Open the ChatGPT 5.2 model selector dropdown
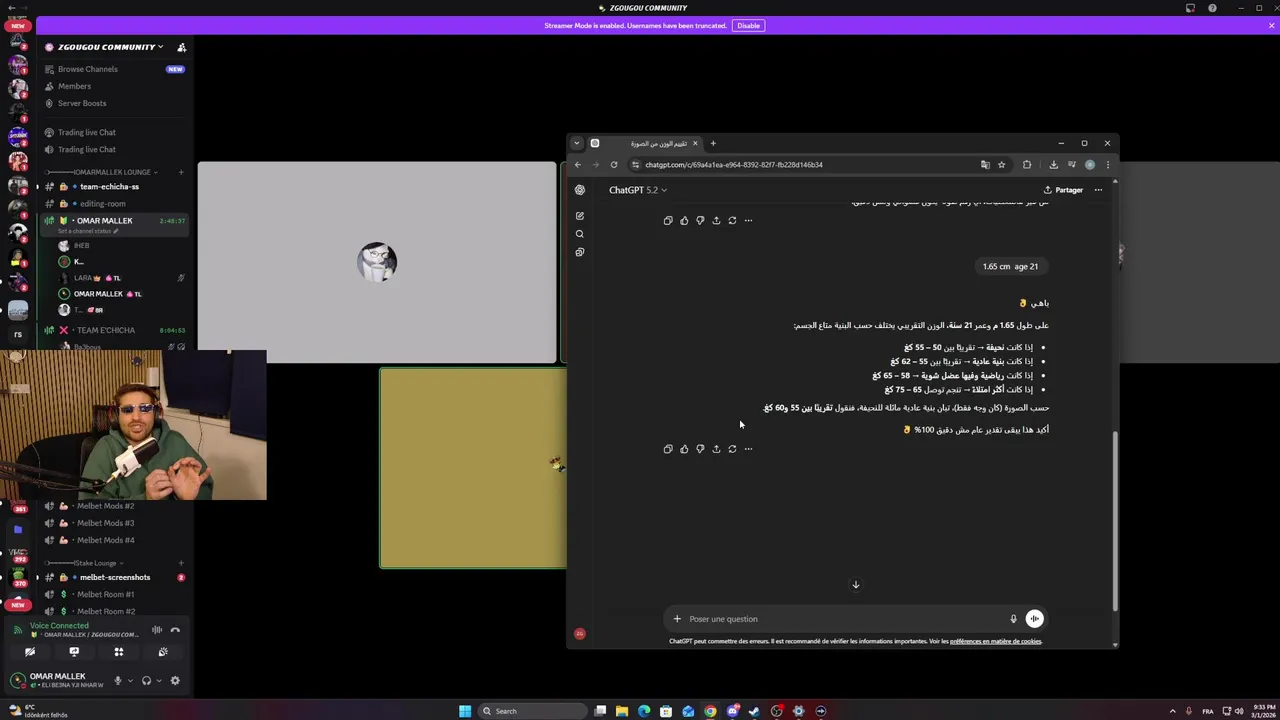The image size is (1280, 720). click(638, 190)
